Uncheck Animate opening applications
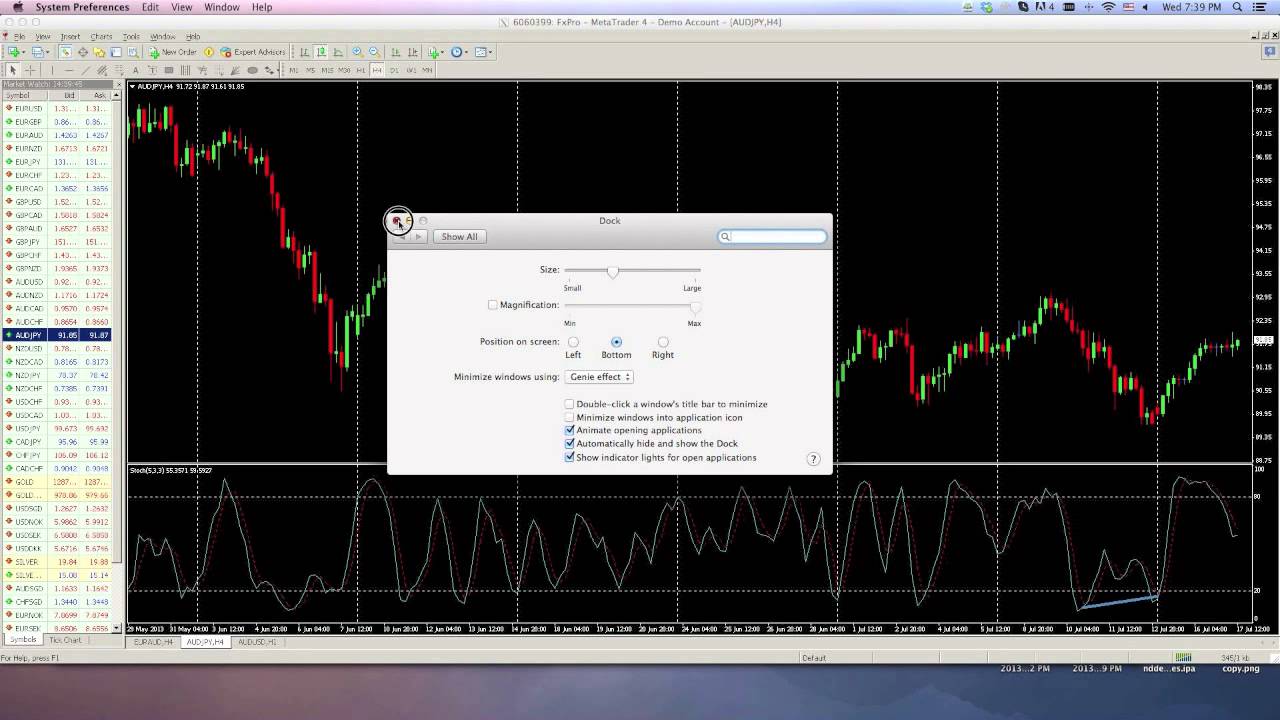The image size is (1280, 720). pos(570,430)
